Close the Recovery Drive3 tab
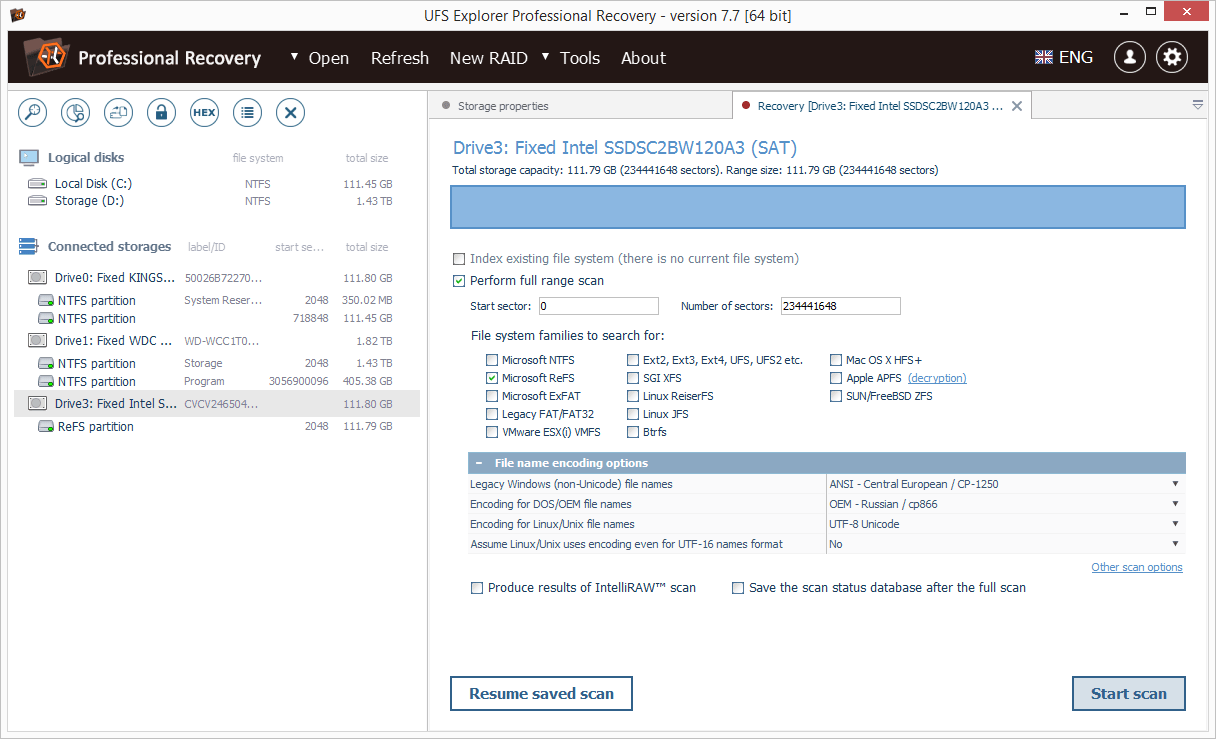 pyautogui.click(x=1017, y=106)
